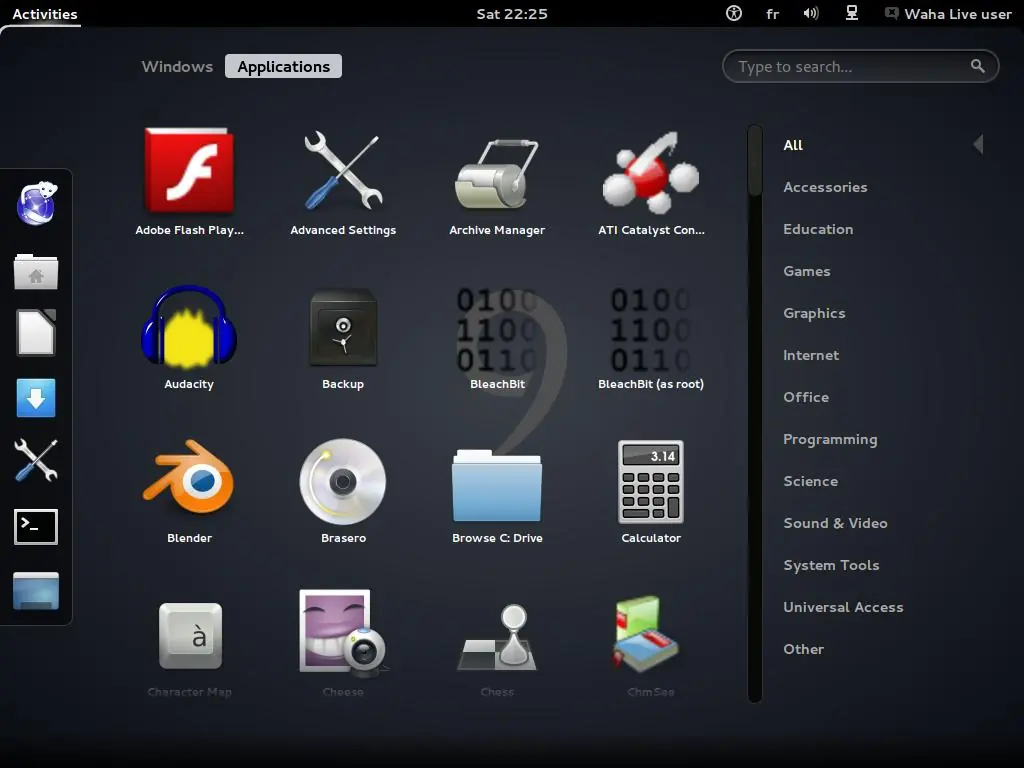Open the blue desktop icon in dash
This screenshot has height=768, width=1024.
[36, 590]
